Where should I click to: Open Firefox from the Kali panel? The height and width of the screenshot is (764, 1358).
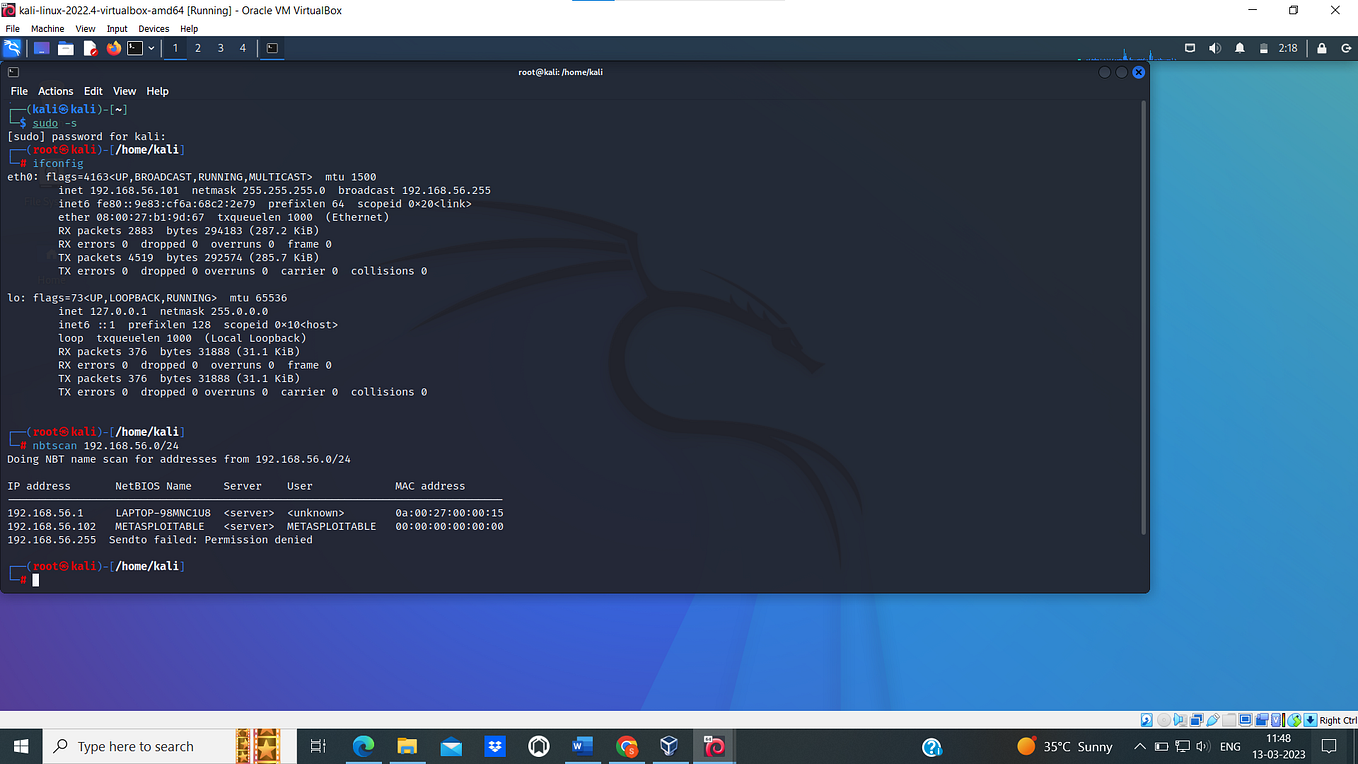click(113, 48)
